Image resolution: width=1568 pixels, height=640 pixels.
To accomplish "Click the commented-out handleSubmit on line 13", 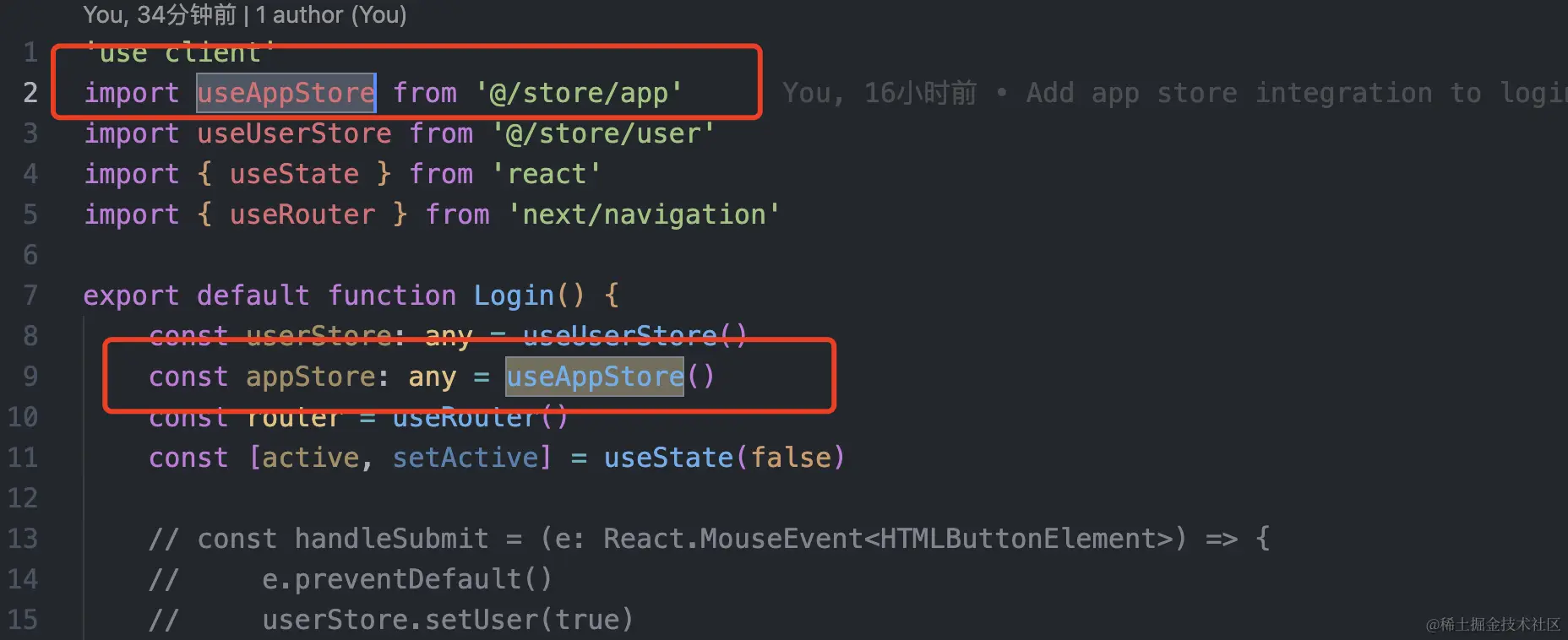I will (391, 539).
